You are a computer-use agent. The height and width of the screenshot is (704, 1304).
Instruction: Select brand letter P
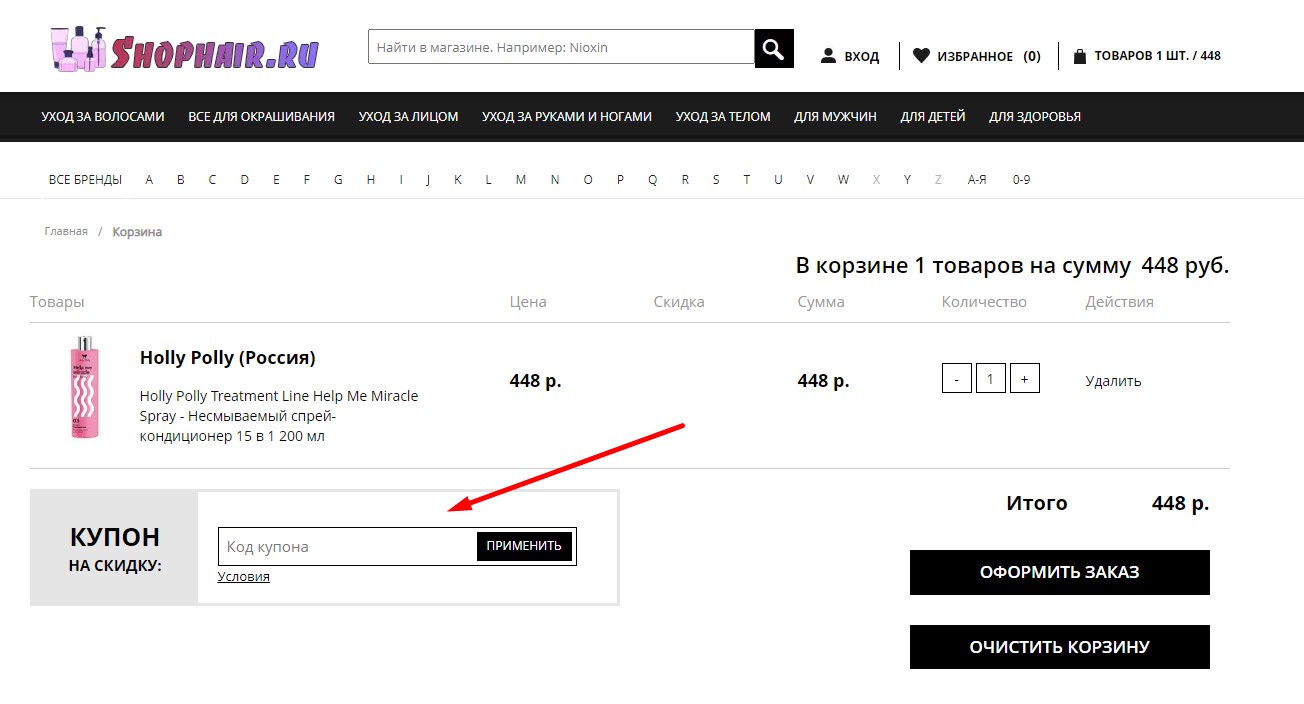point(620,180)
